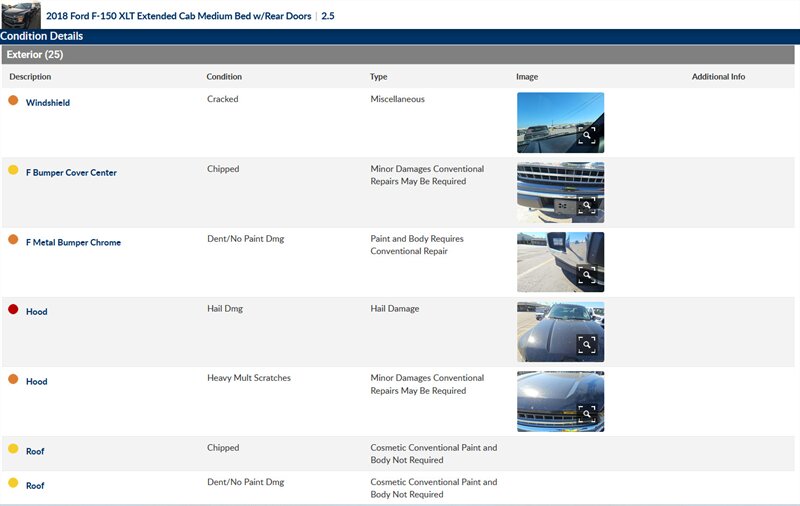Enlarge the F Bumper Cover Center photo
This screenshot has width=800, height=506.
pos(587,206)
